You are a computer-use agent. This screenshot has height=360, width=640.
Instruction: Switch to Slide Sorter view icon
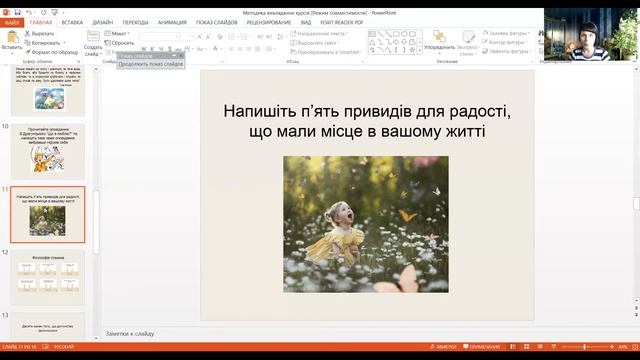527,347
